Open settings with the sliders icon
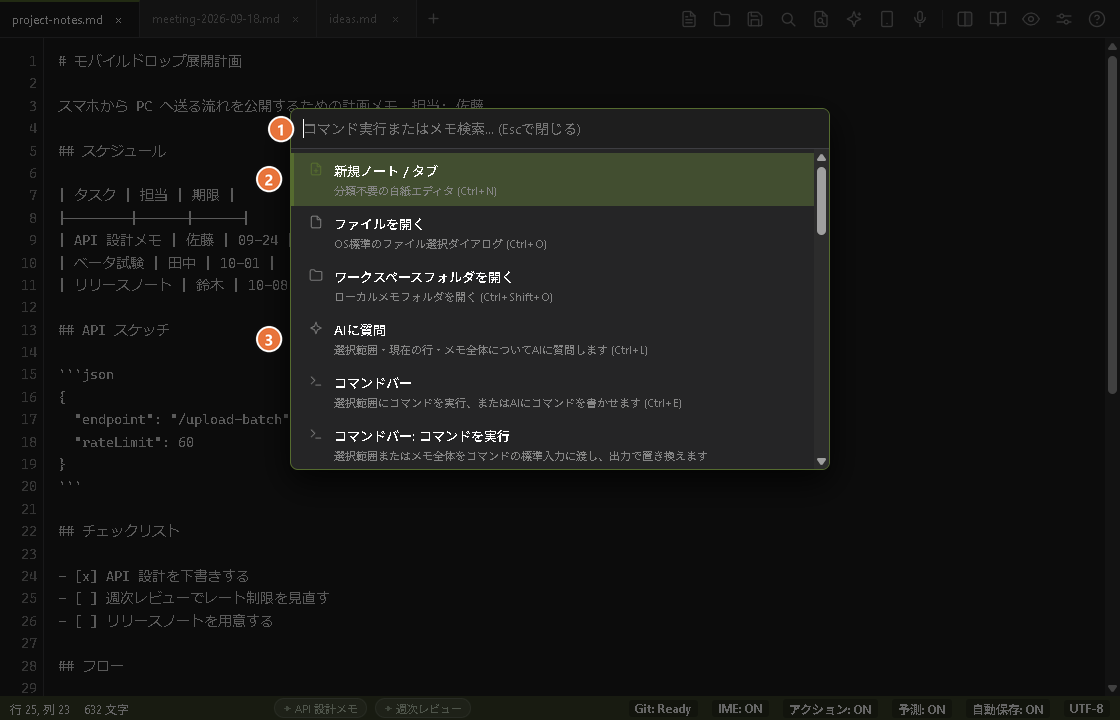The width and height of the screenshot is (1120, 720). (x=1064, y=19)
